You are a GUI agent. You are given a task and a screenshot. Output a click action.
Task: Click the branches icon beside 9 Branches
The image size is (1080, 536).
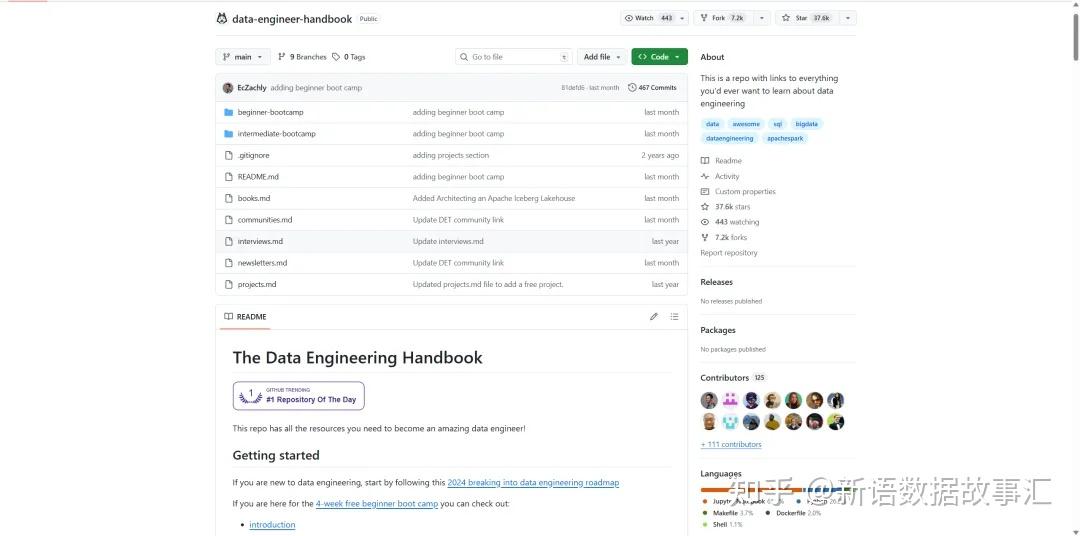click(282, 57)
